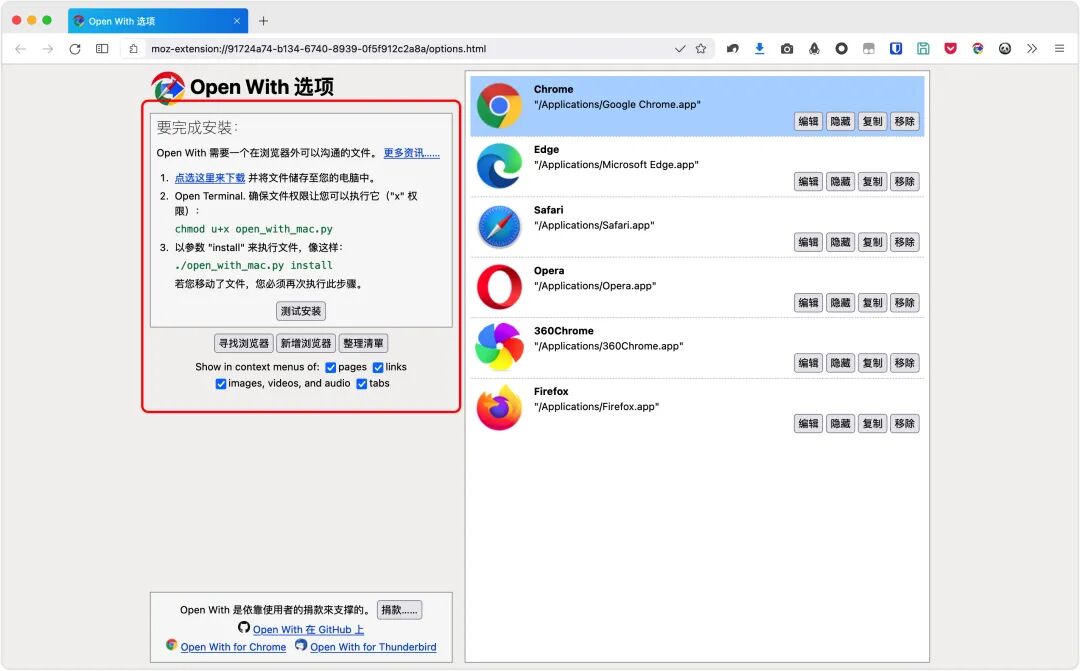The image size is (1080, 671).
Task: Toggle the pages checkbox
Action: [x=331, y=368]
